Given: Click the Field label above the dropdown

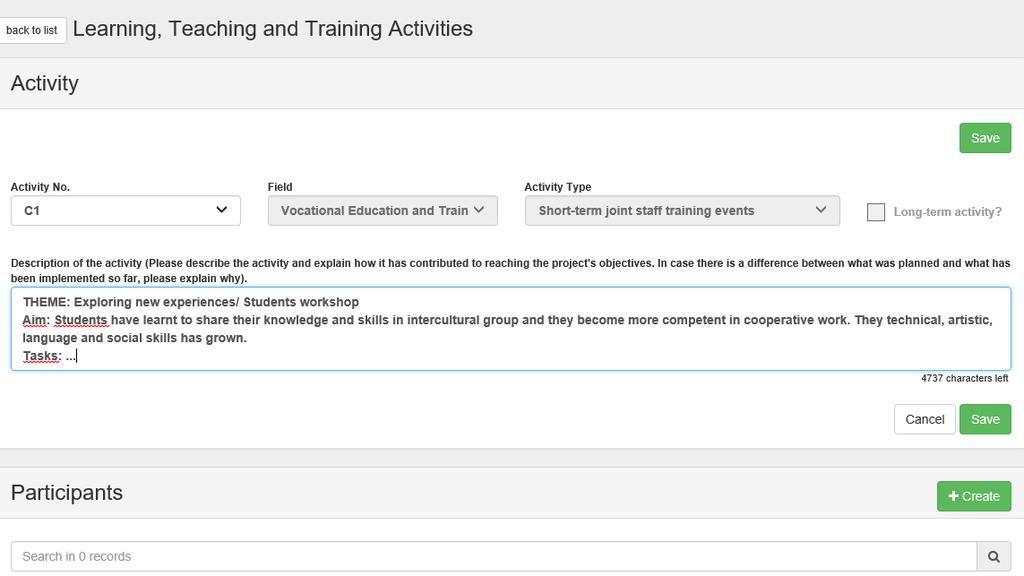Looking at the screenshot, I should [x=280, y=187].
